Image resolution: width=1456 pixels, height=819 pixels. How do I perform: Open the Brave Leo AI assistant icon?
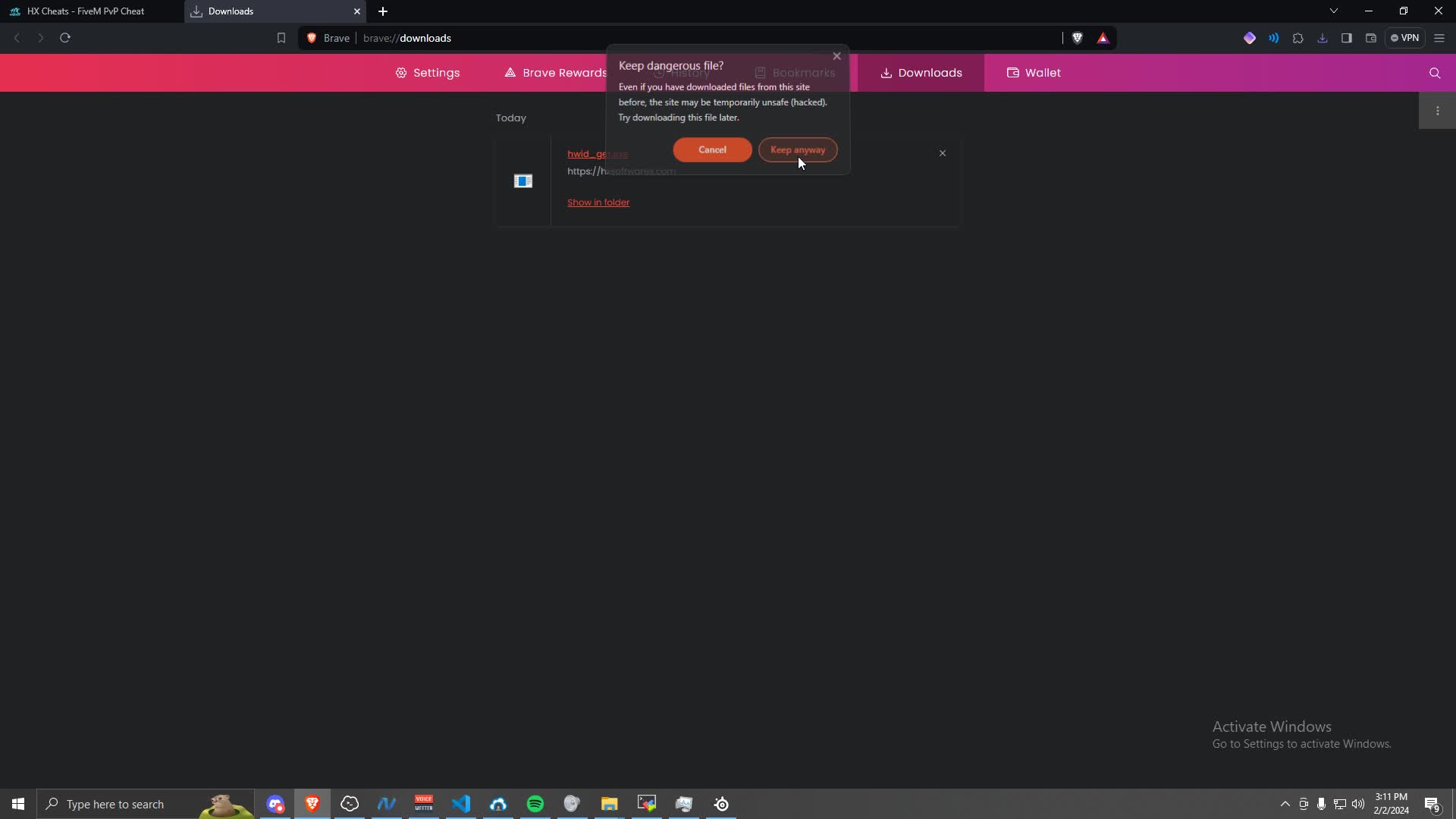(x=1248, y=38)
